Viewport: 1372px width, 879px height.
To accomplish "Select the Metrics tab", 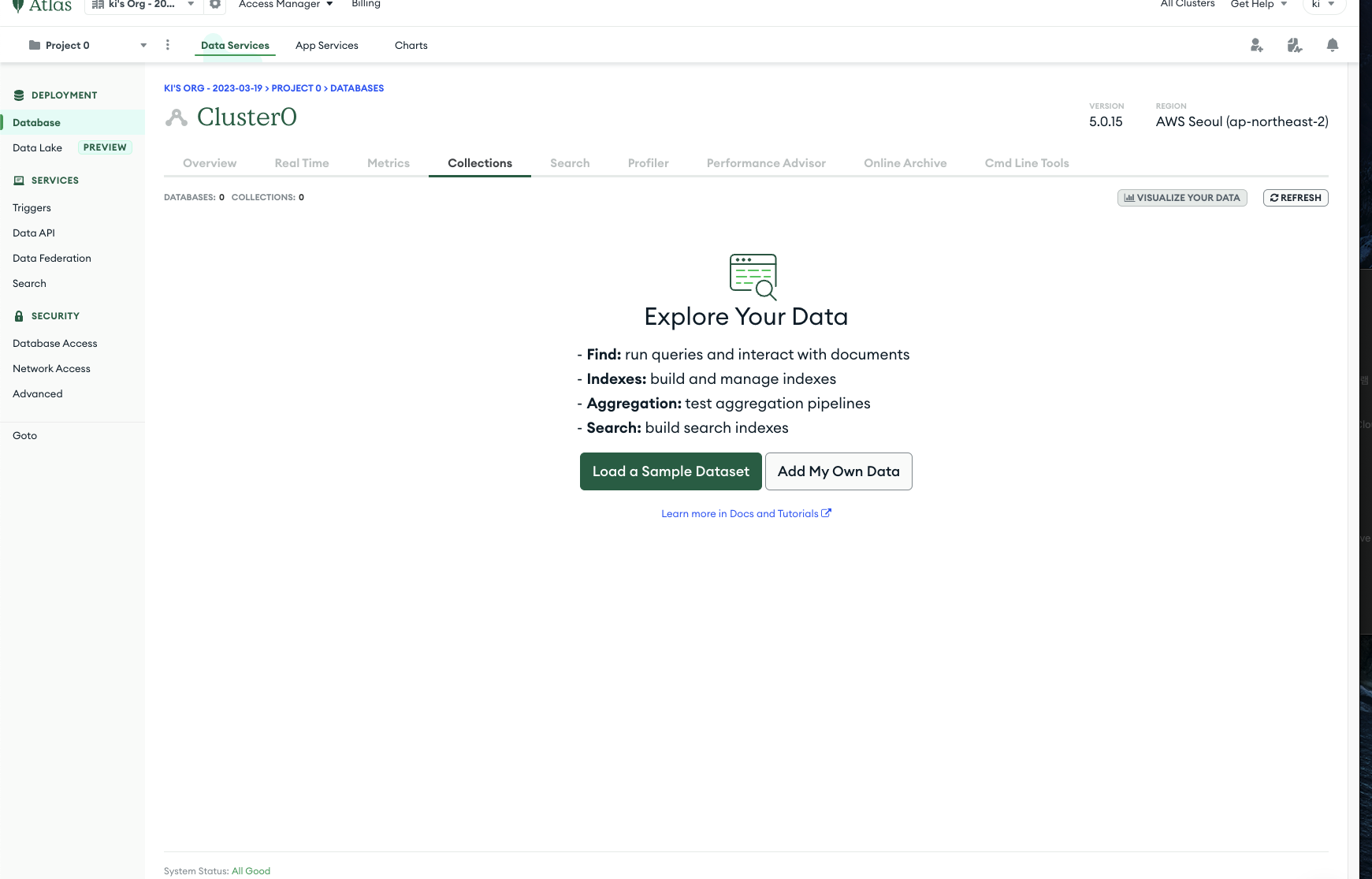I will point(389,163).
